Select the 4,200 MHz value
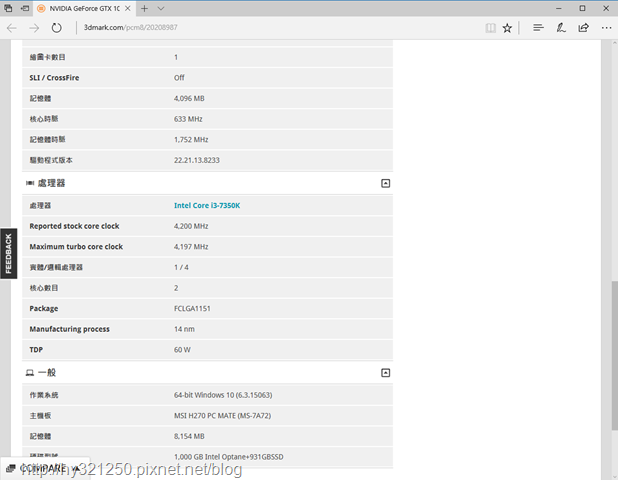This screenshot has width=618, height=480. click(191, 226)
